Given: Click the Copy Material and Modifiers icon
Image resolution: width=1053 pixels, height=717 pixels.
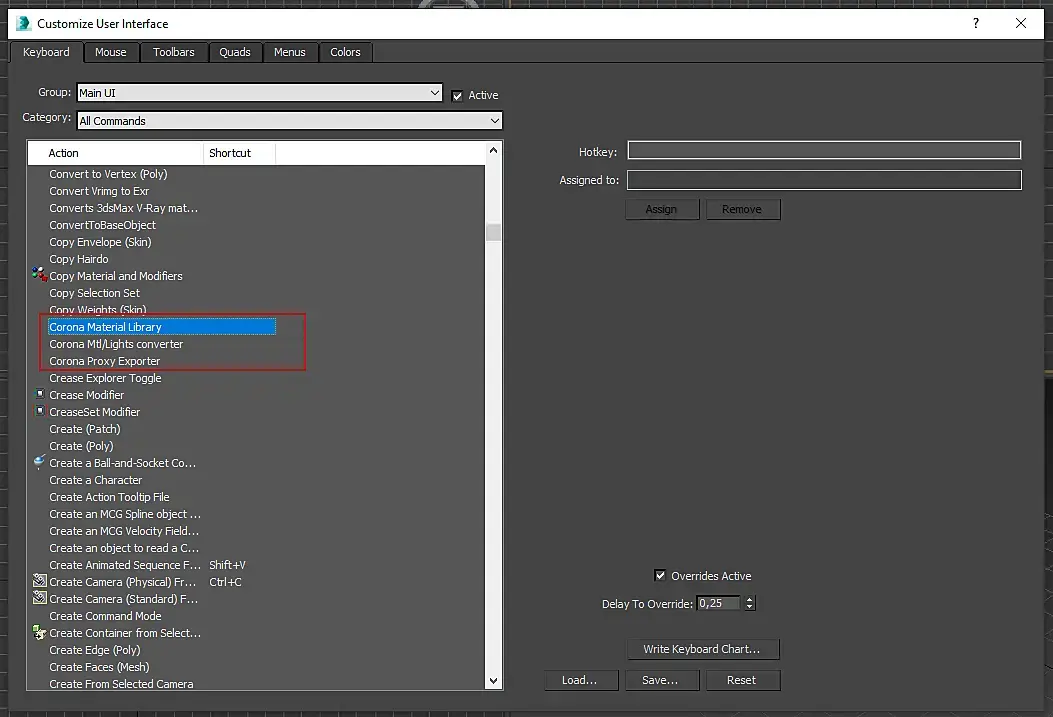Looking at the screenshot, I should pyautogui.click(x=40, y=275).
